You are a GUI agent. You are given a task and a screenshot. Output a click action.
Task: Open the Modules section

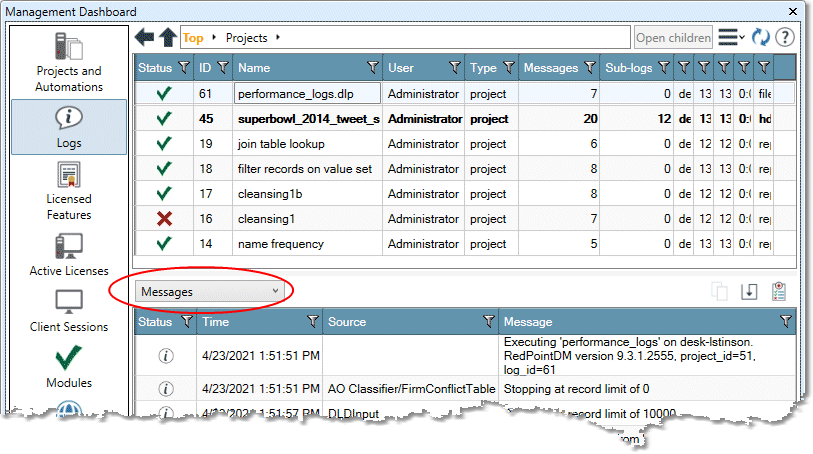(x=69, y=367)
